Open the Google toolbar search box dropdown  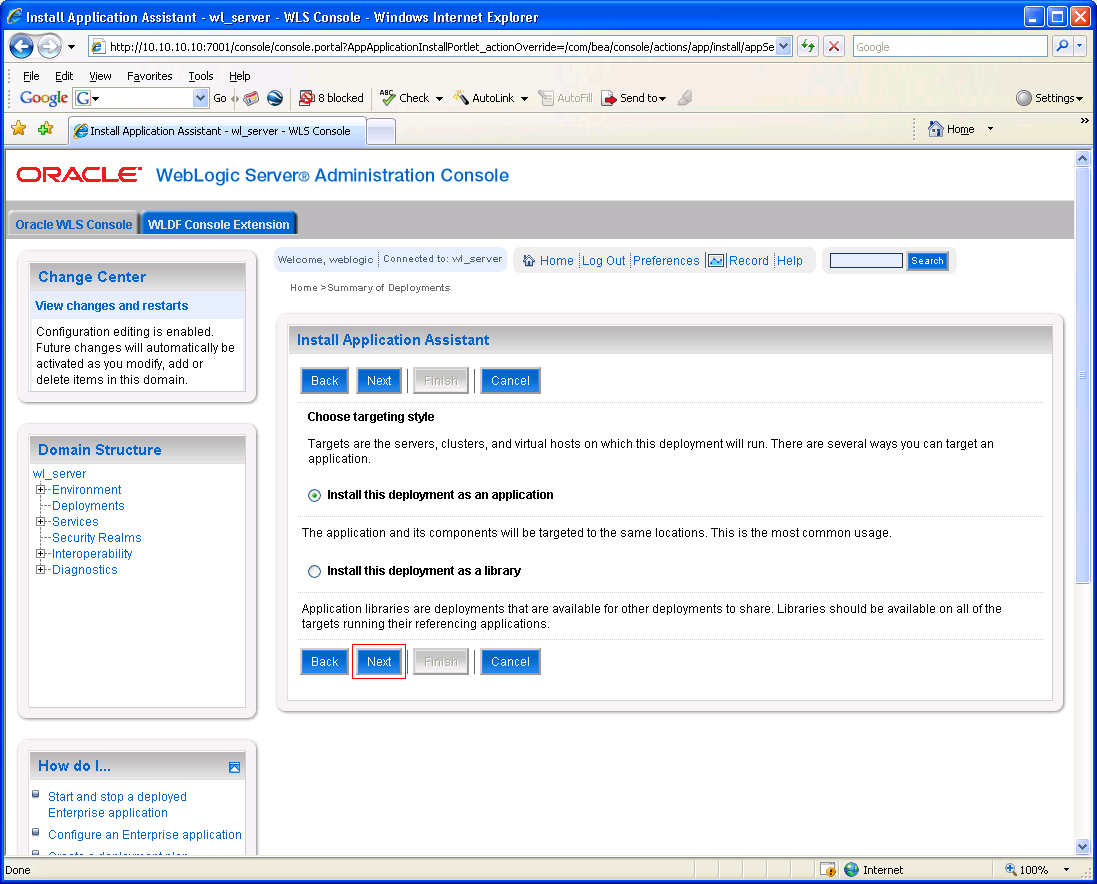tap(200, 98)
